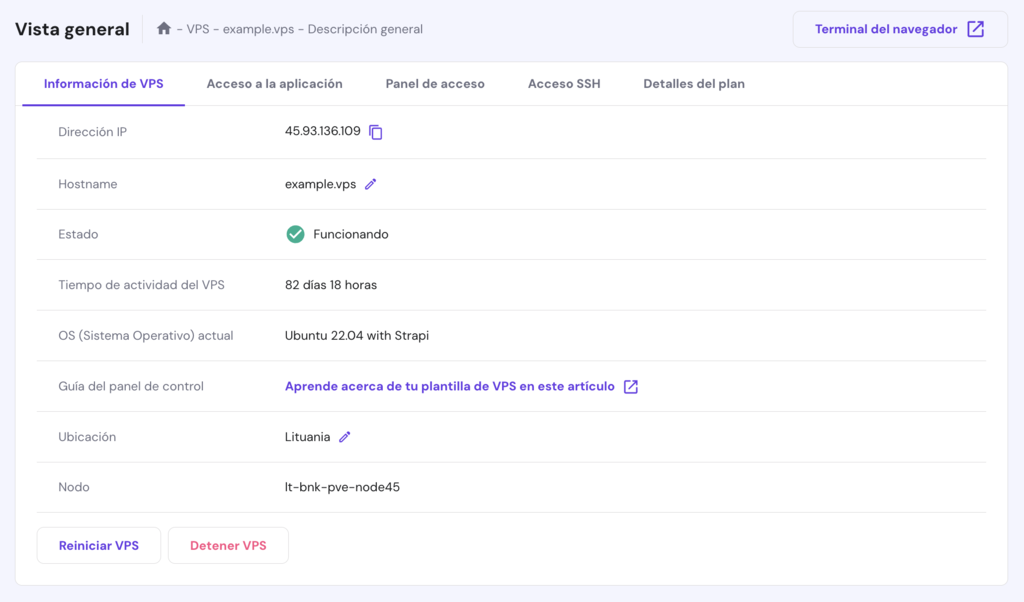Click external link icon beside guide article
The height and width of the screenshot is (602, 1024).
tap(631, 387)
